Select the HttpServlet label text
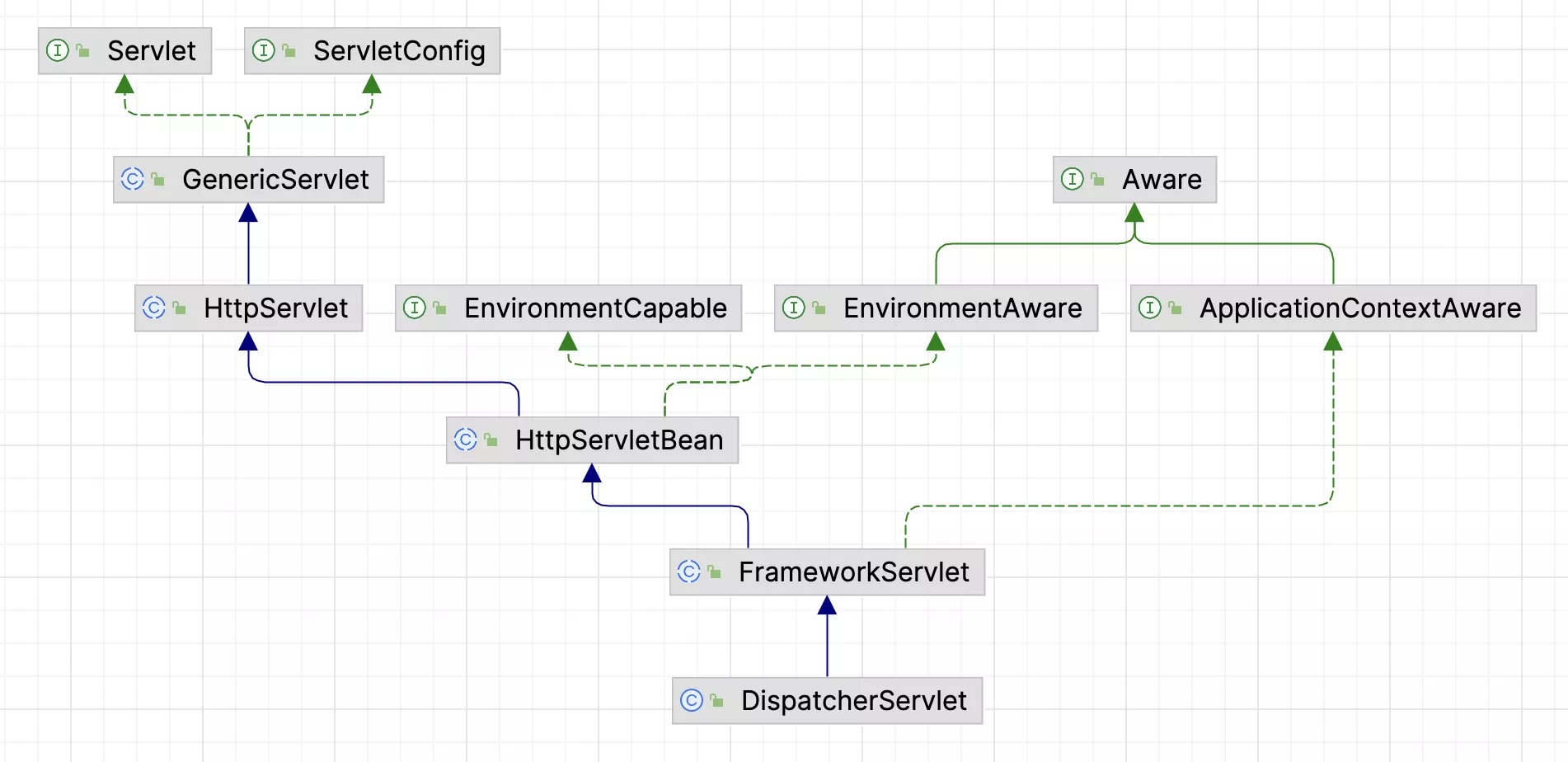 276,308
